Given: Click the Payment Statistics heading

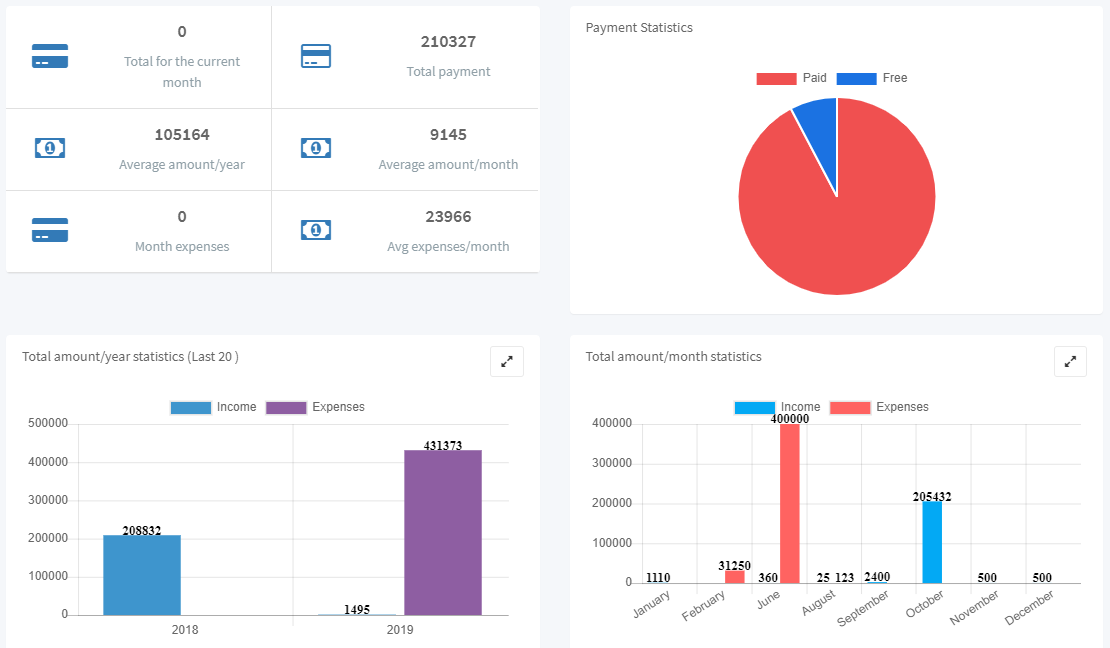Looking at the screenshot, I should tap(639, 28).
